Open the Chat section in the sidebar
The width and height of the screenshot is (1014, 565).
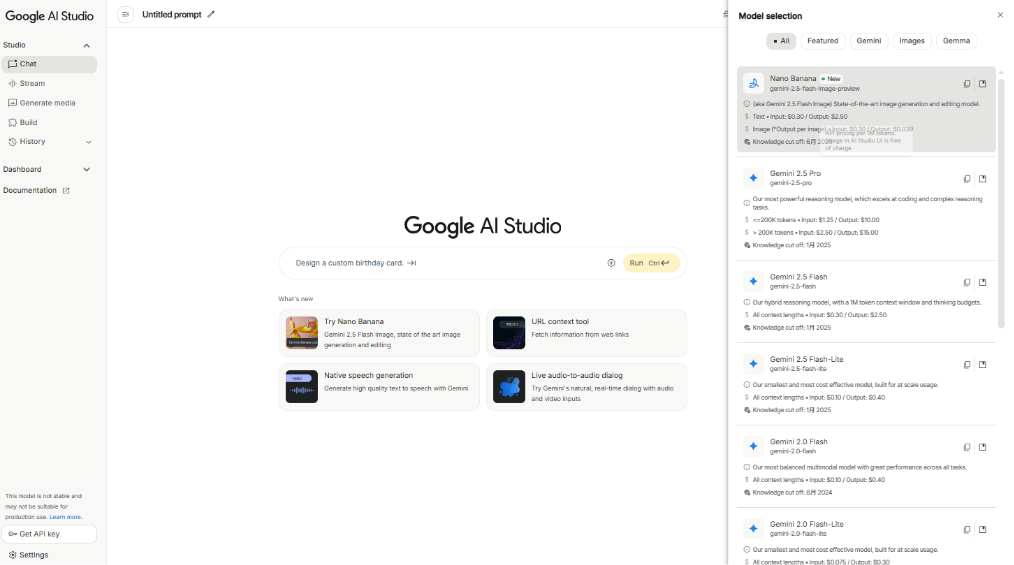click(x=49, y=64)
